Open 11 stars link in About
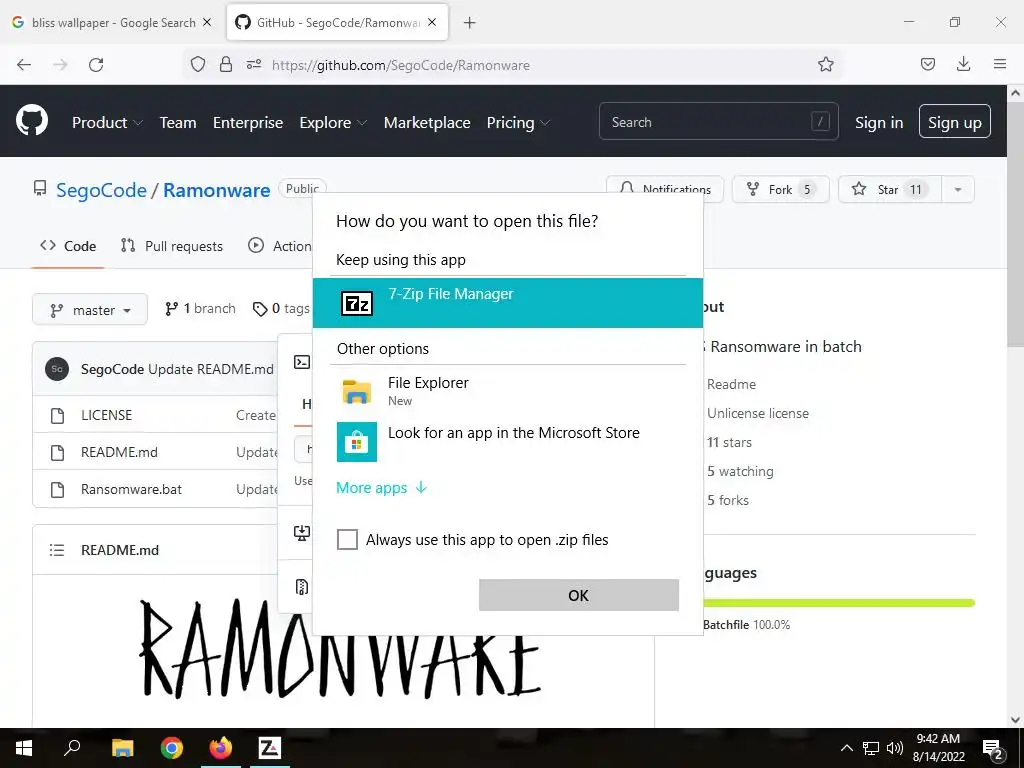The width and height of the screenshot is (1024, 768). 729,442
